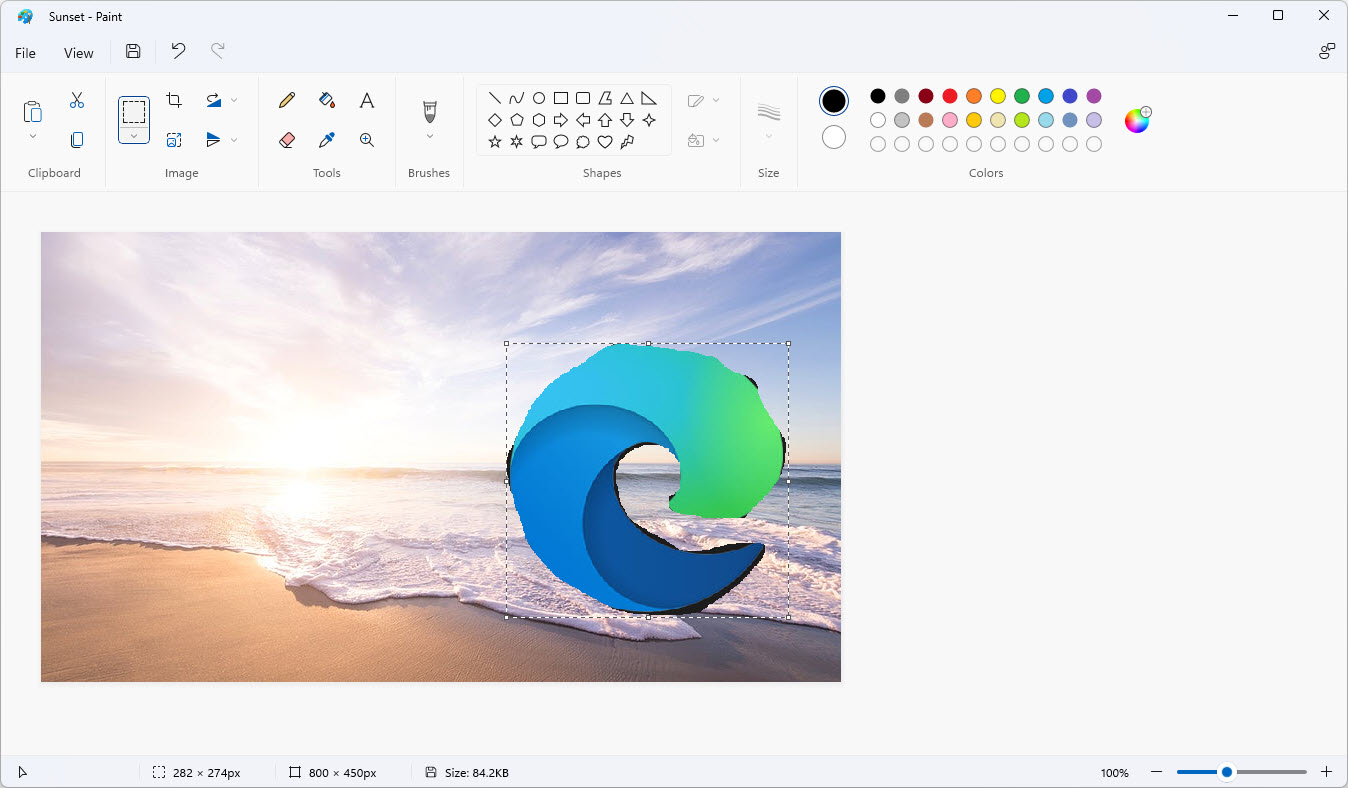Open the share settings icon at top right

[1327, 52]
